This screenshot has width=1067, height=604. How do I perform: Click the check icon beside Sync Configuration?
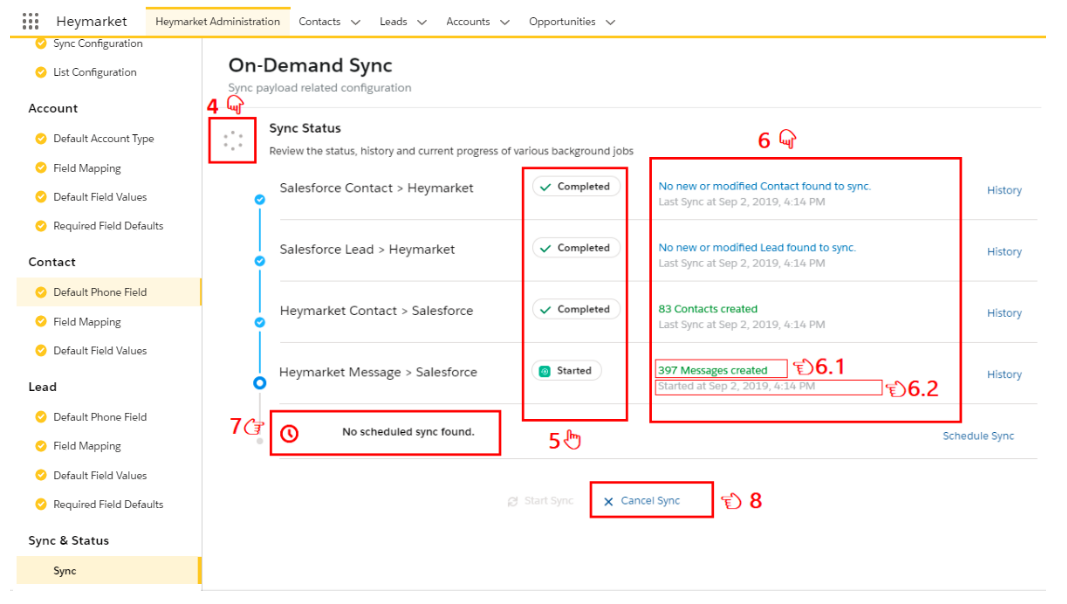click(41, 44)
